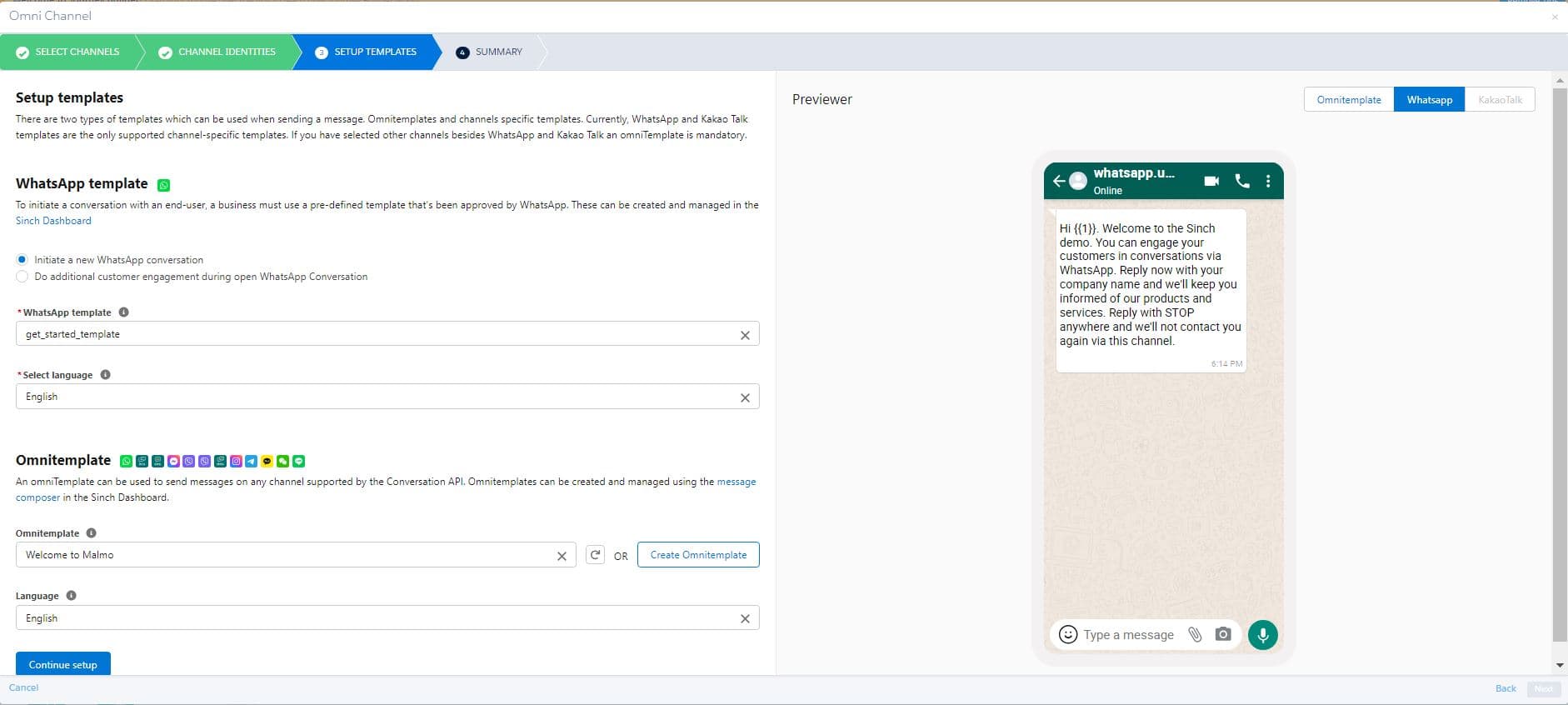This screenshot has height=705, width=1568.
Task: Click LINE icon in Omnitemplate channel row
Action: point(299,461)
